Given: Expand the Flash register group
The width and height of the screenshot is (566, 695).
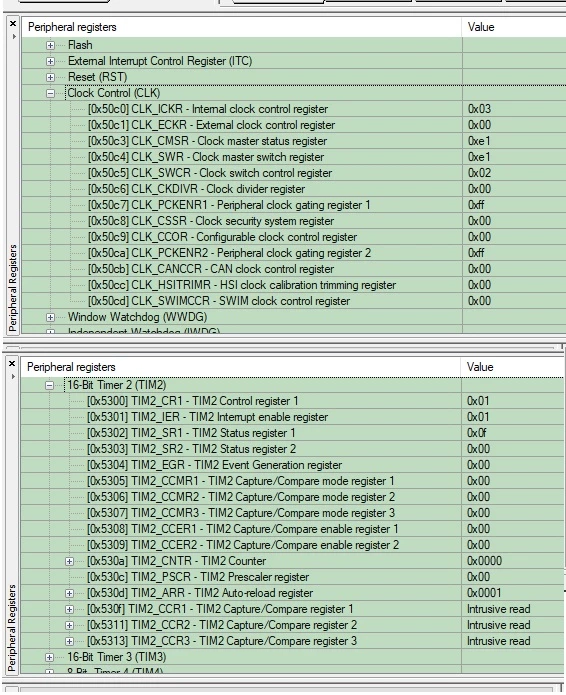Looking at the screenshot, I should [50, 45].
